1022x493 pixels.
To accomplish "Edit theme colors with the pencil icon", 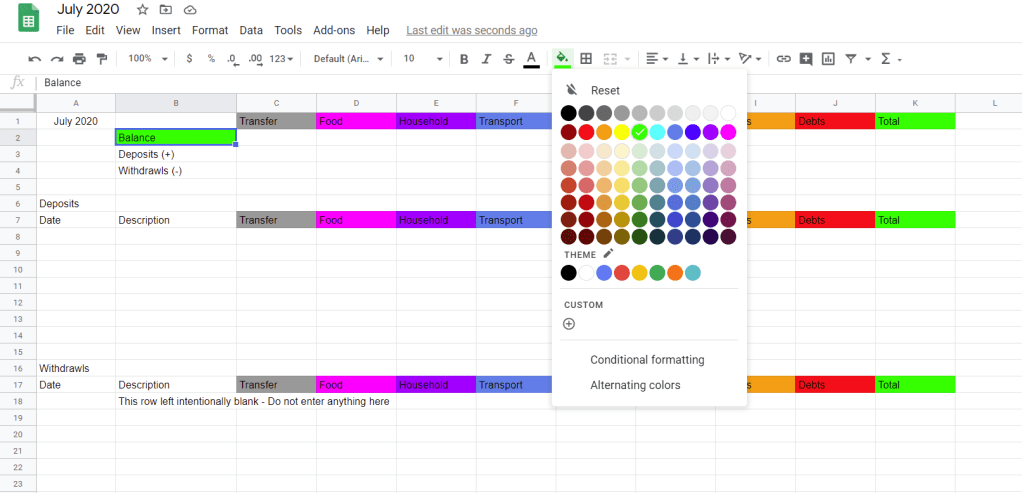I will [x=608, y=254].
